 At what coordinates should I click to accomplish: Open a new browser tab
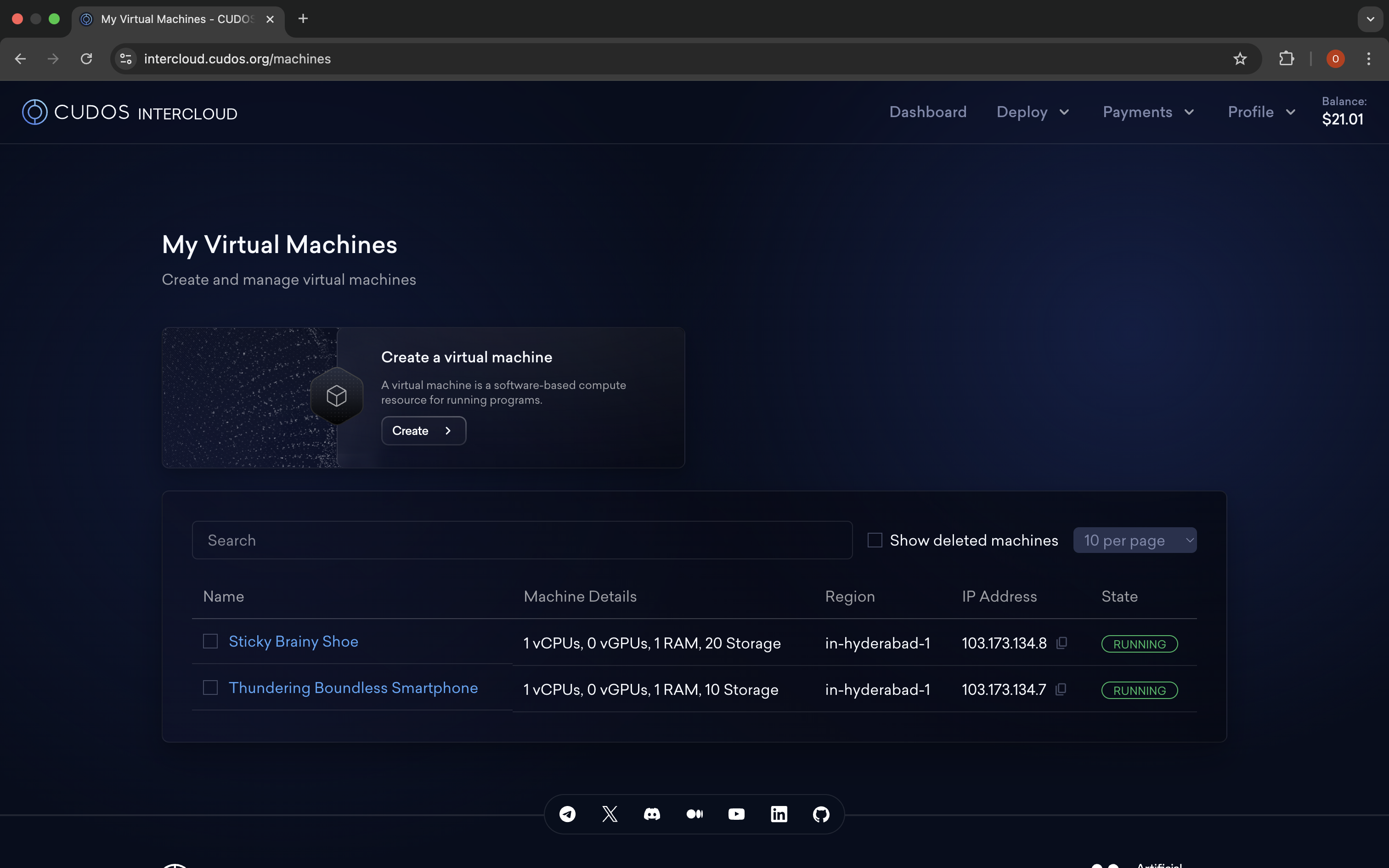[x=303, y=19]
